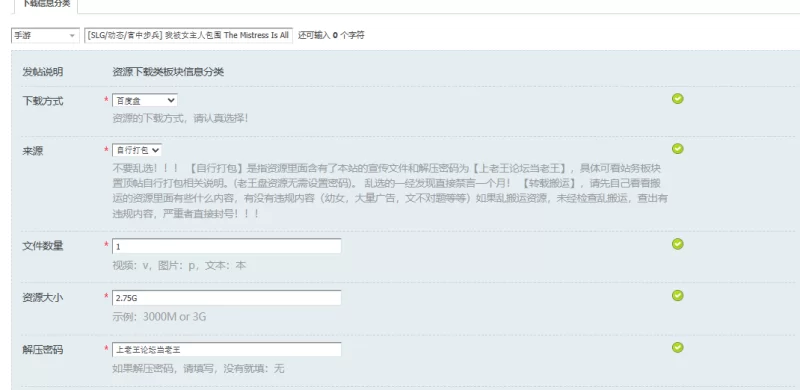Click the hint 示例：3000M or 3G
Viewport: 800px width, 390px height.
tap(159, 317)
